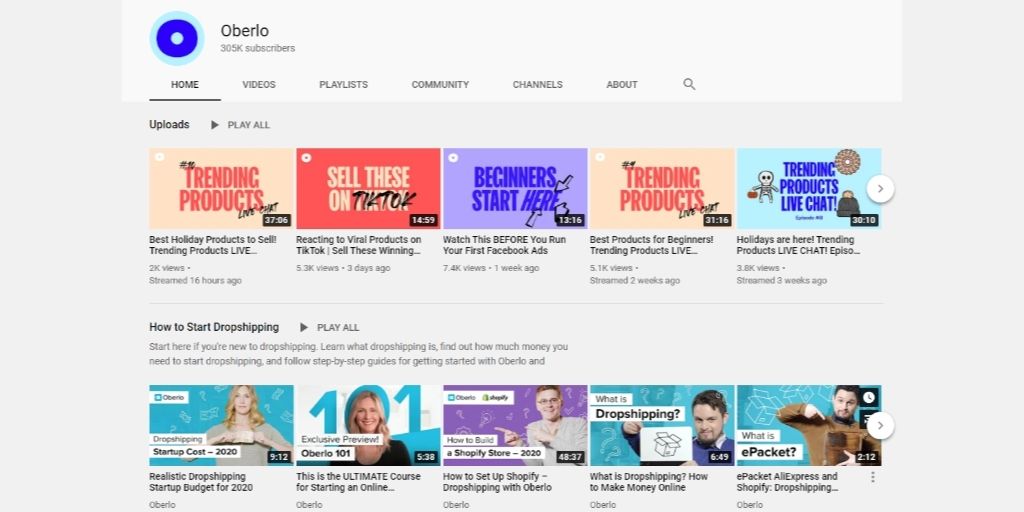Viewport: 1024px width, 512px height.
Task: Open title How to Set Up Shopify
Action: (498, 482)
